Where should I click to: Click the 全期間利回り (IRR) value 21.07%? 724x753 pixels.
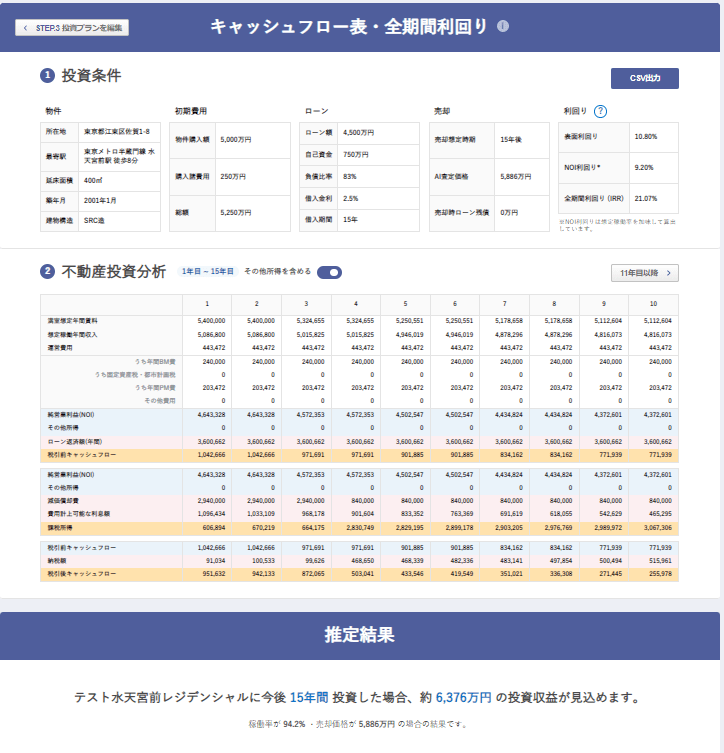click(646, 198)
